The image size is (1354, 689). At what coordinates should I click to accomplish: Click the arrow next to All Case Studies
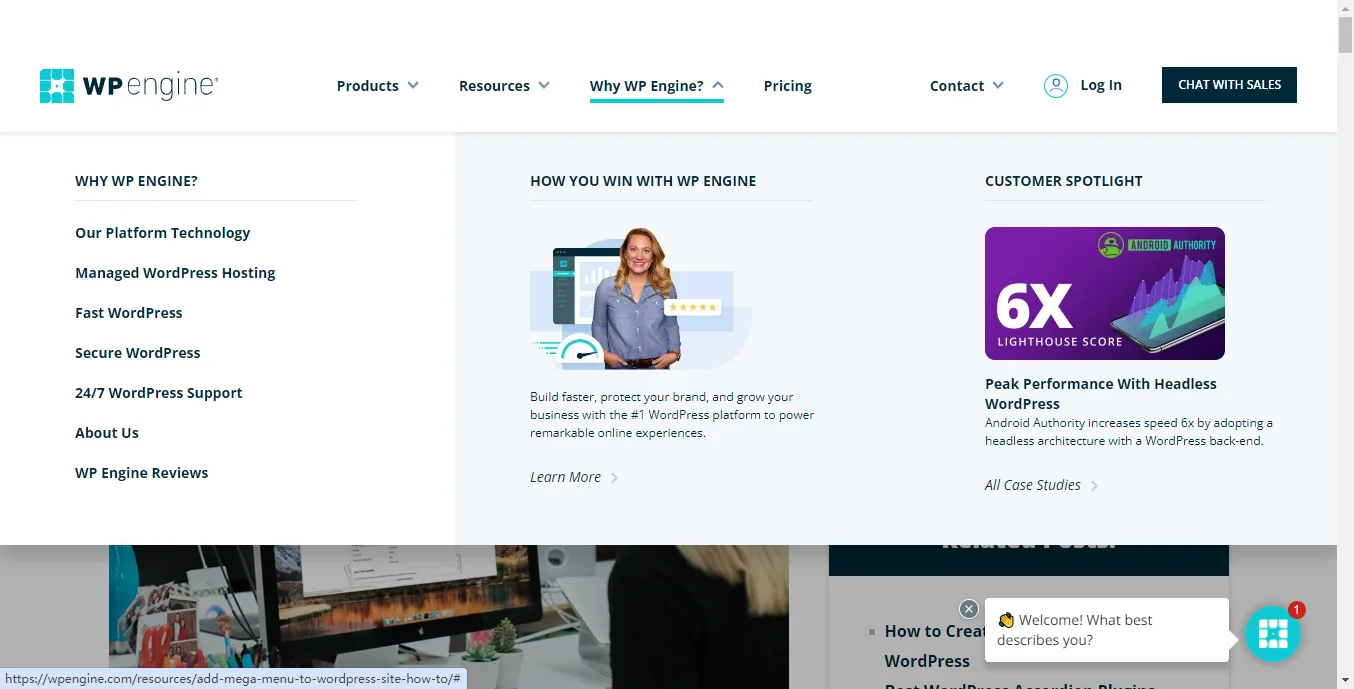pos(1094,486)
